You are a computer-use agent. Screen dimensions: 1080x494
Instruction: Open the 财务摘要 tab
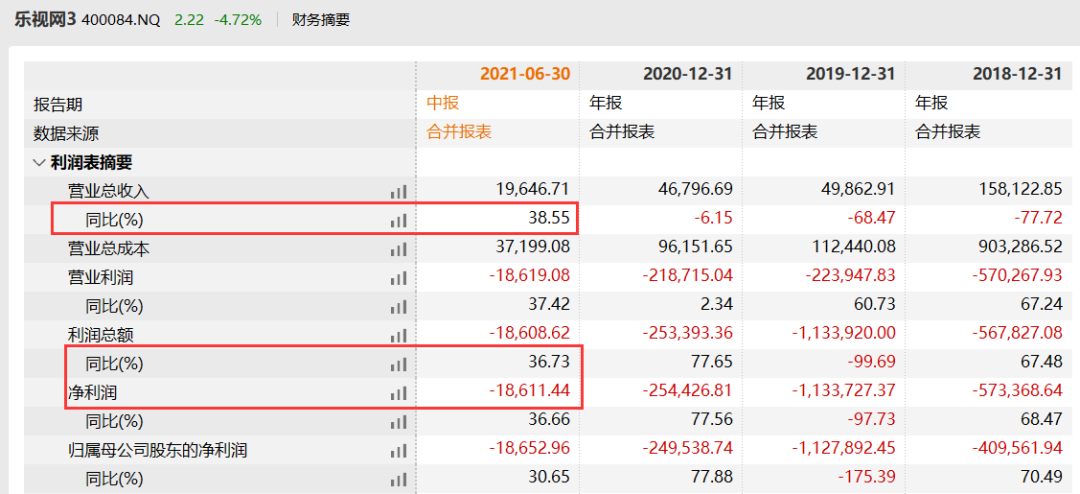[321, 19]
